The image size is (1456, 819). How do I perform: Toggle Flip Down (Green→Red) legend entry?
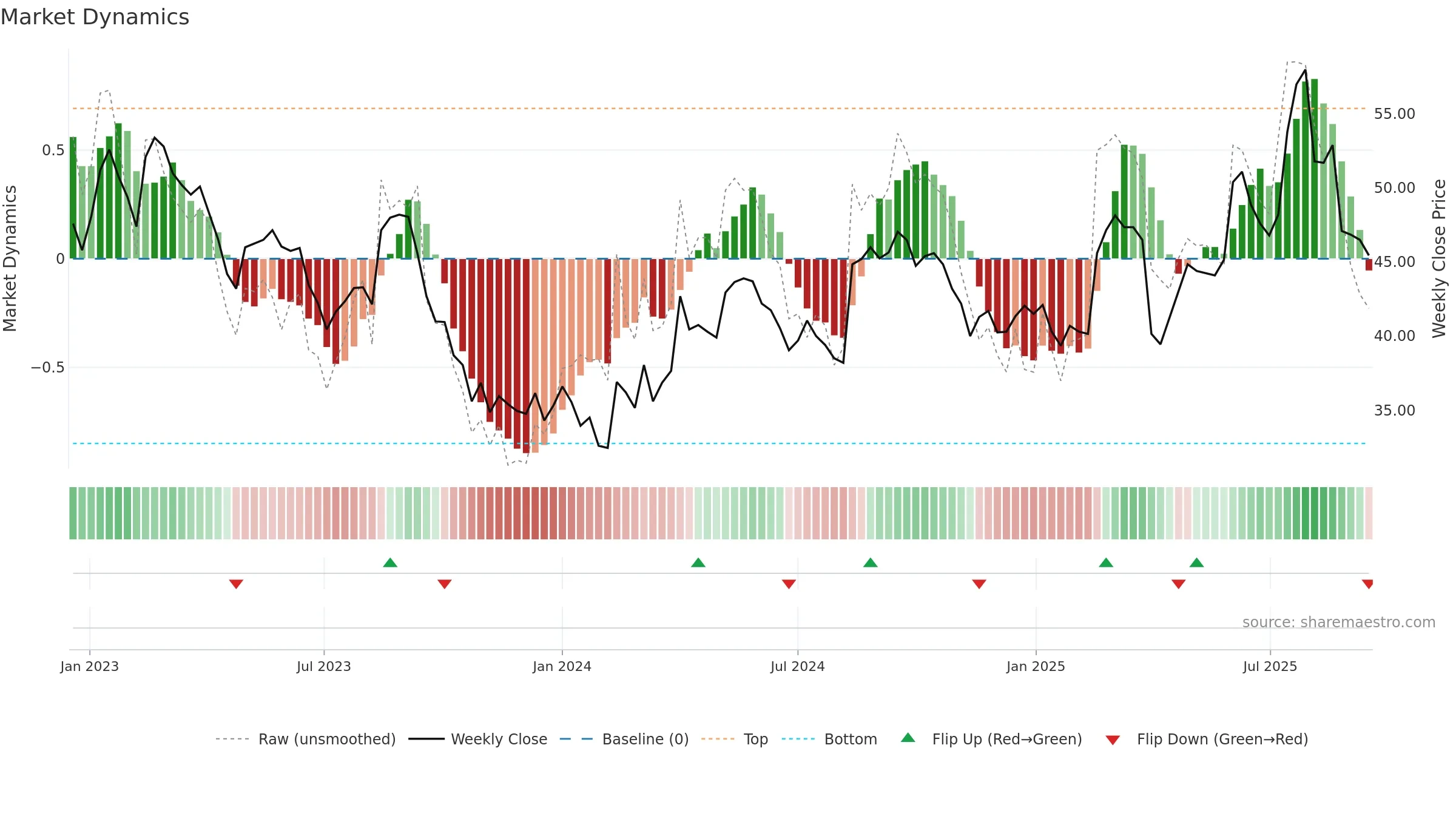click(x=1207, y=739)
